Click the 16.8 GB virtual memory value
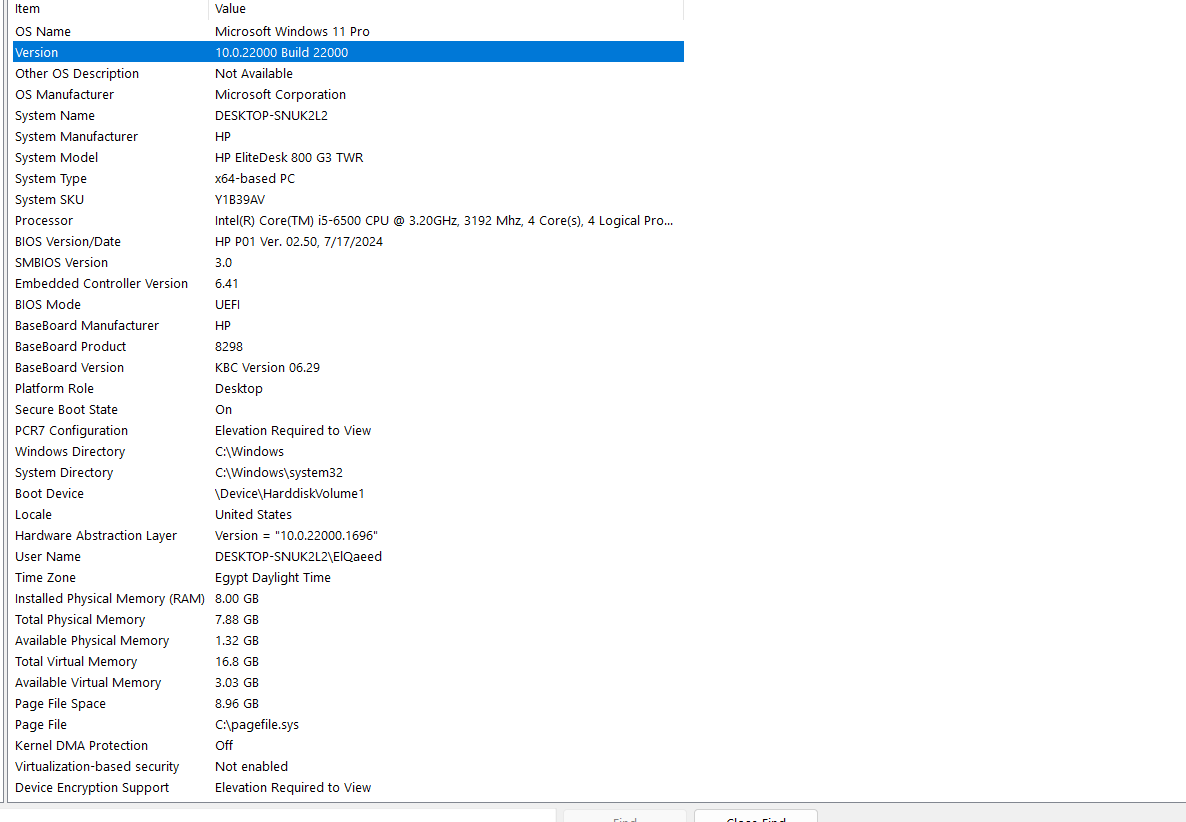This screenshot has width=1186, height=822. (237, 662)
